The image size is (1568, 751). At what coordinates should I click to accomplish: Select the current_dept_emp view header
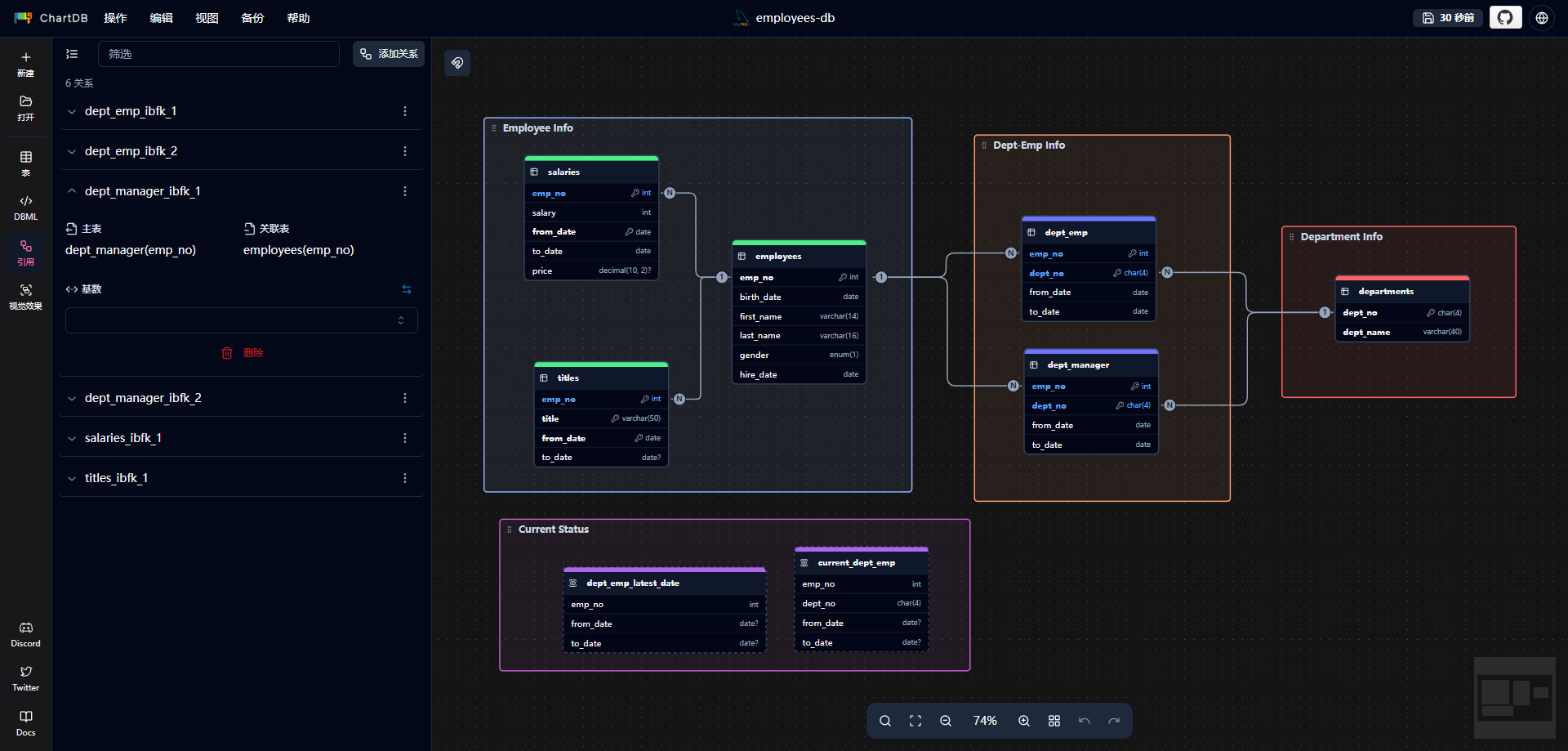(x=862, y=562)
